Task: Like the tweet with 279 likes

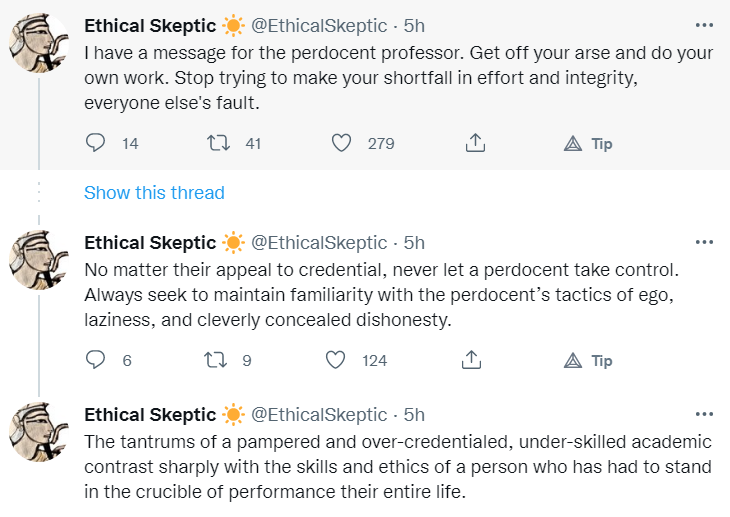Action: point(341,144)
